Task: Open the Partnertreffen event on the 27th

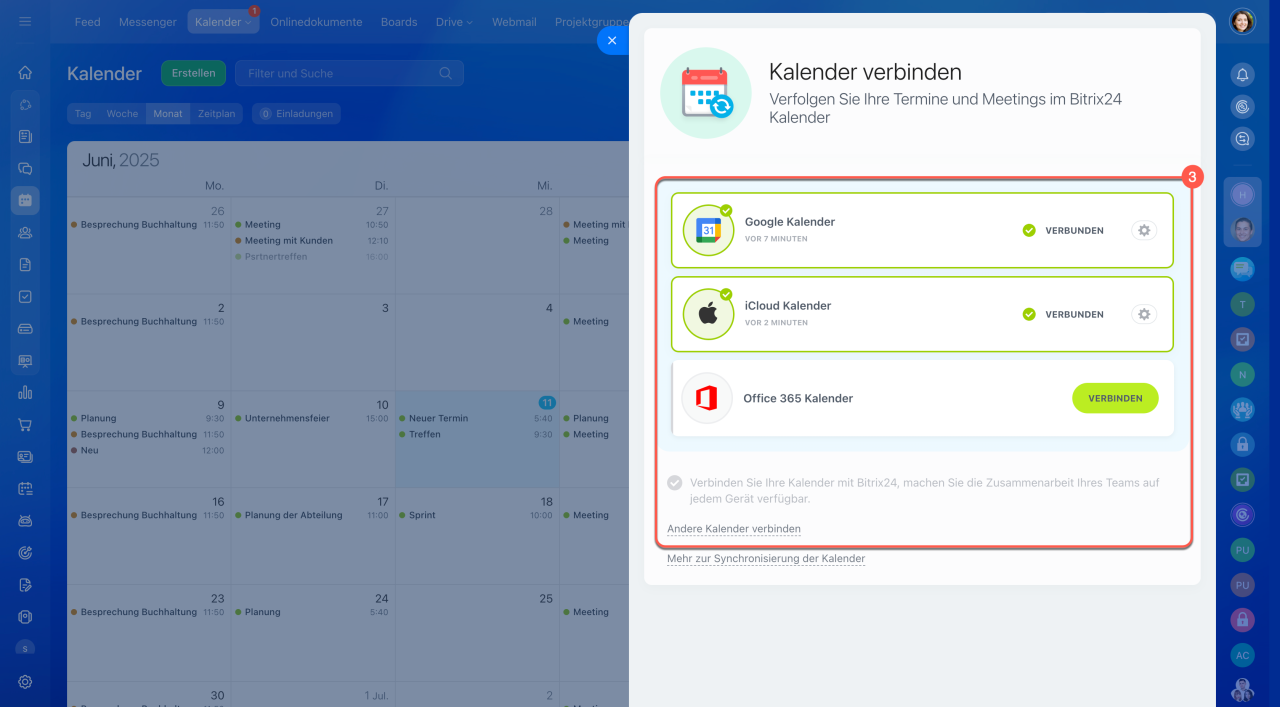Action: click(x=312, y=257)
